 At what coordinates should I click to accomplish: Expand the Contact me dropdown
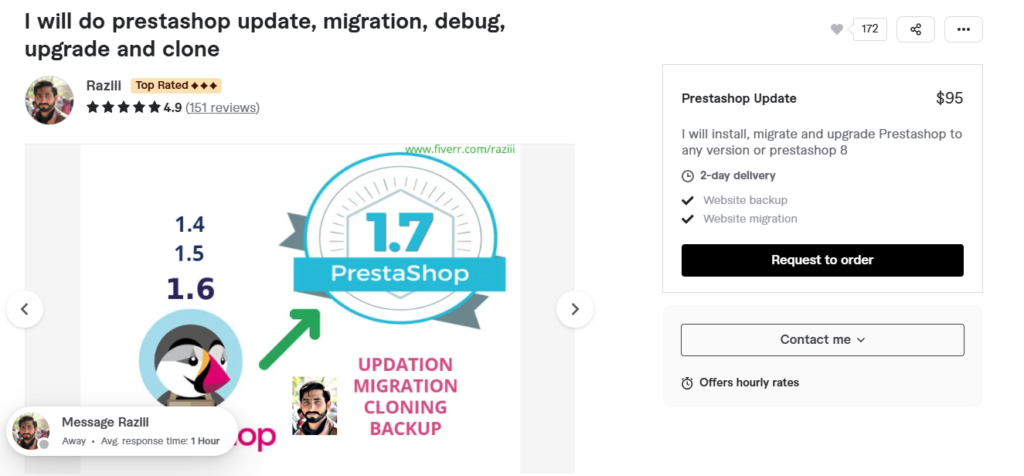tap(822, 340)
